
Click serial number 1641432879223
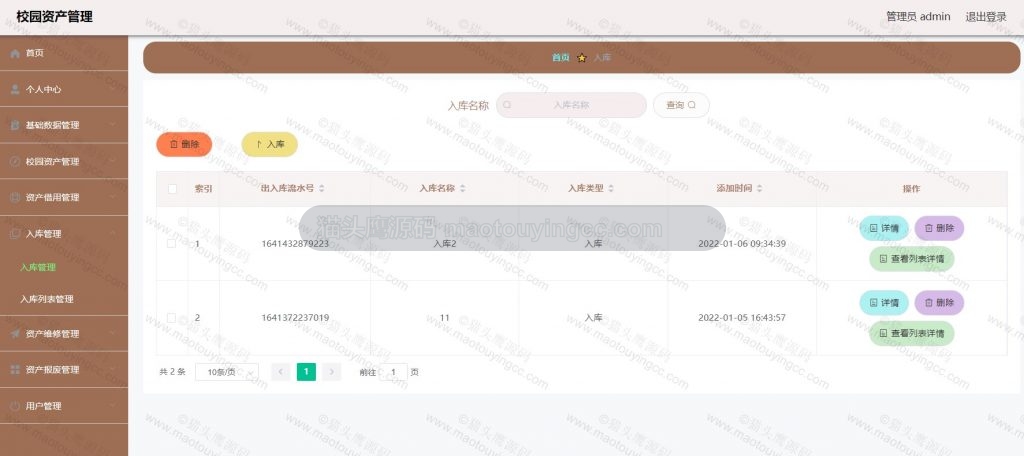[295, 244]
